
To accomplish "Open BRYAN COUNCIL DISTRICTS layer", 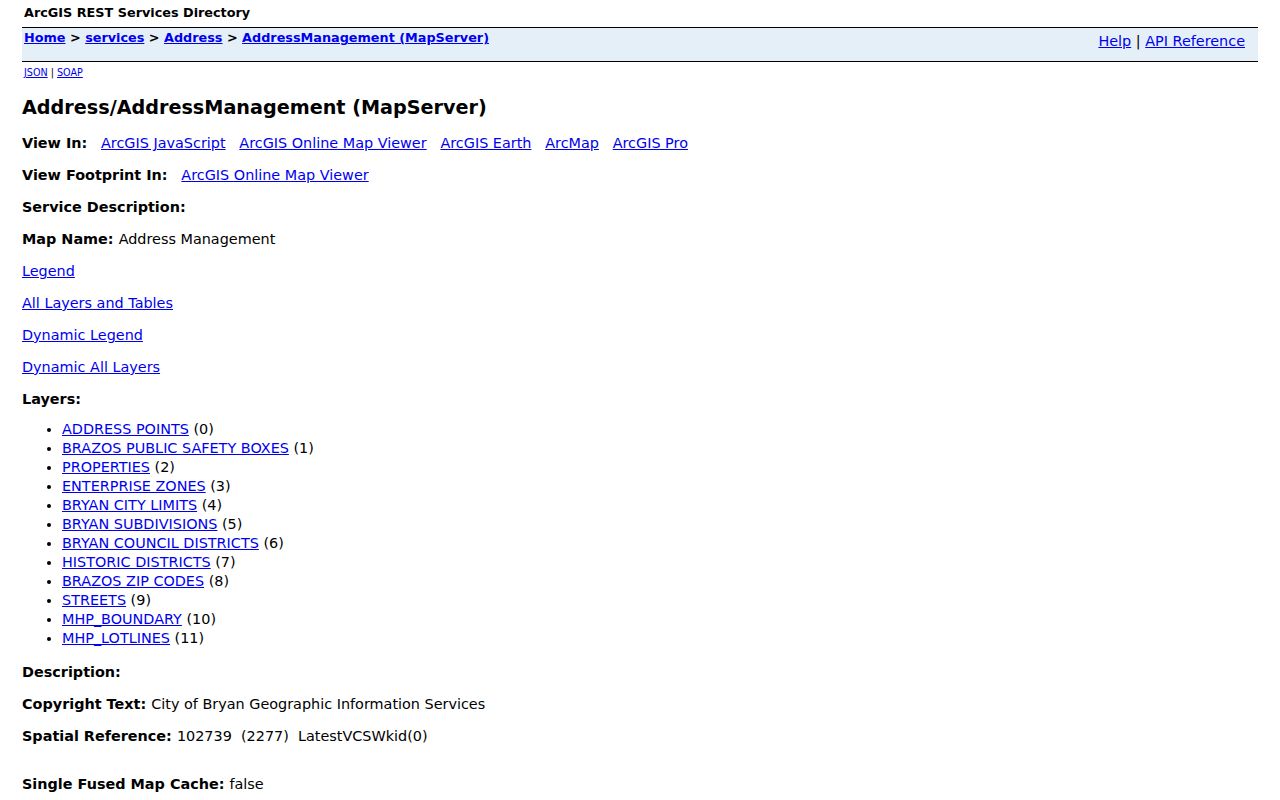I will click(160, 543).
